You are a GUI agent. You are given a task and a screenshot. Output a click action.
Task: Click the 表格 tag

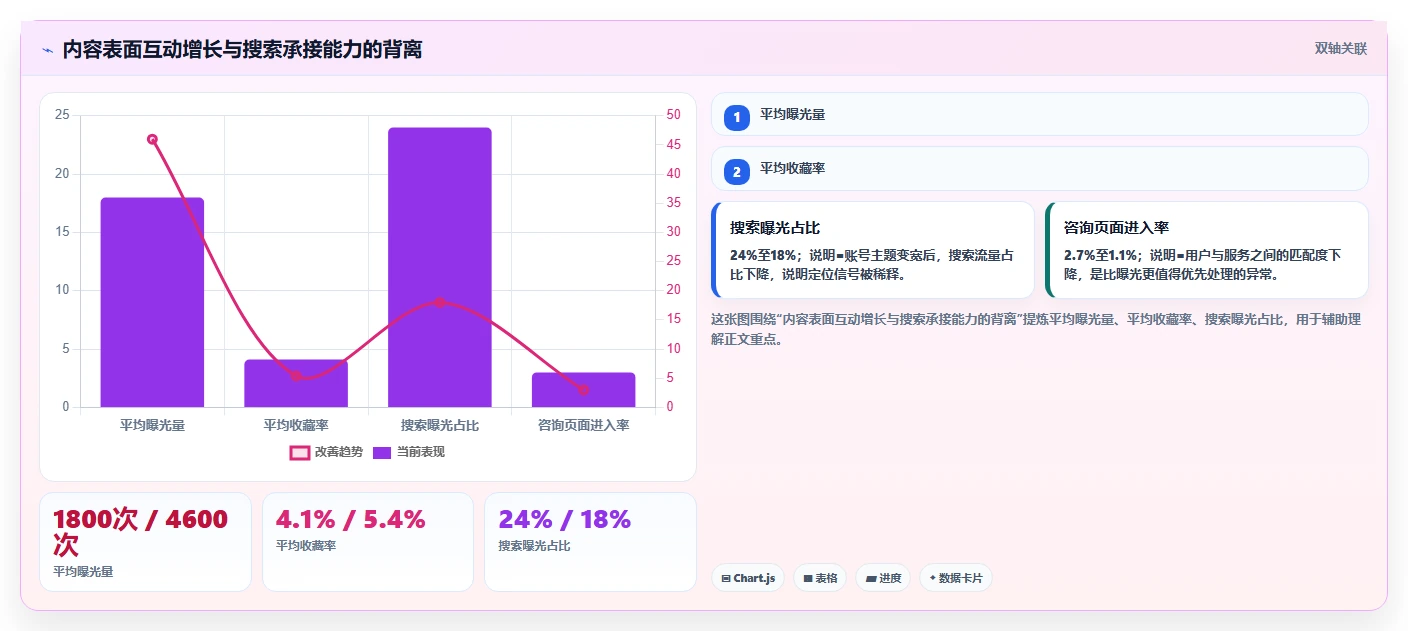click(x=820, y=578)
